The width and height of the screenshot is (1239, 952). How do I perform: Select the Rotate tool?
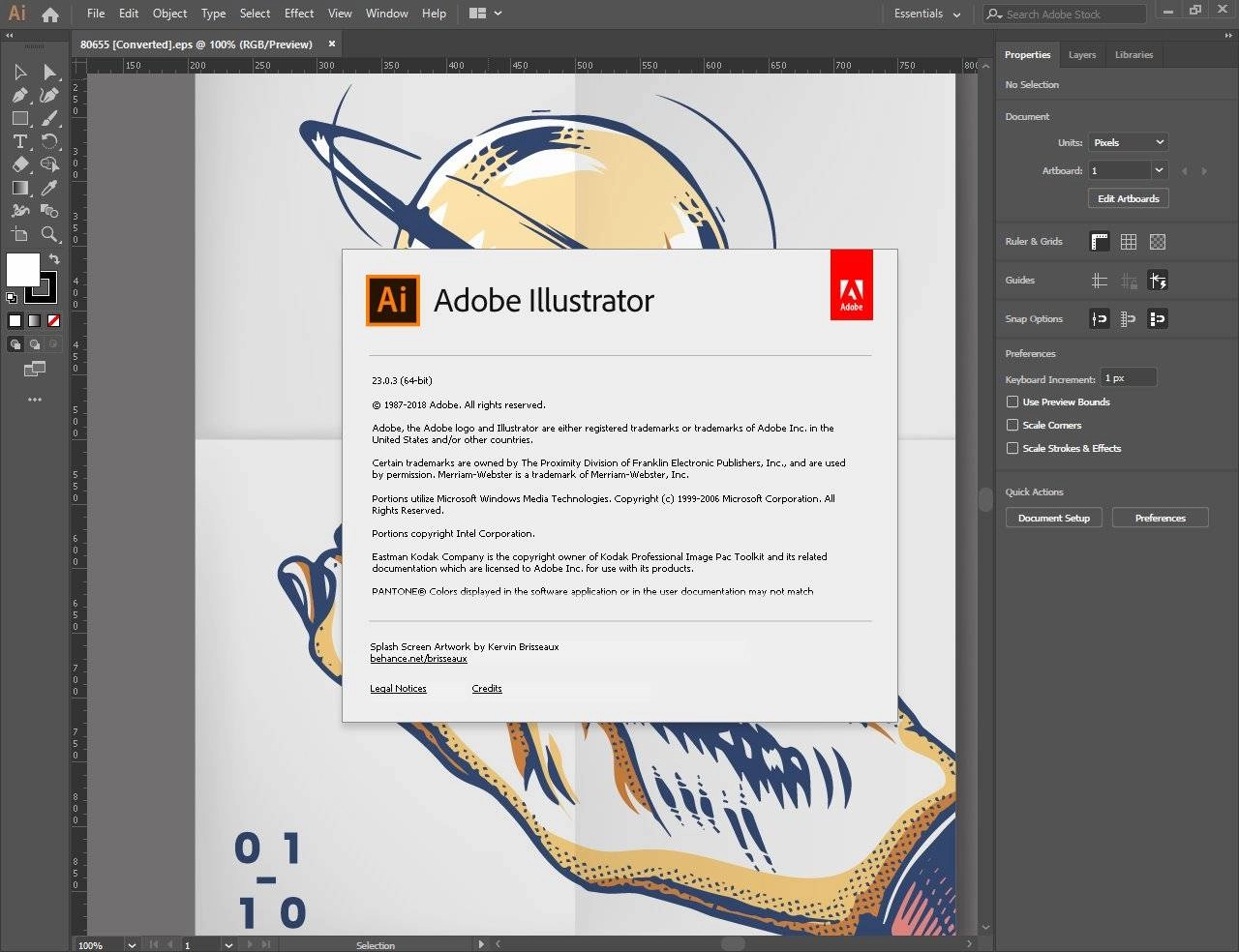pyautogui.click(x=50, y=141)
